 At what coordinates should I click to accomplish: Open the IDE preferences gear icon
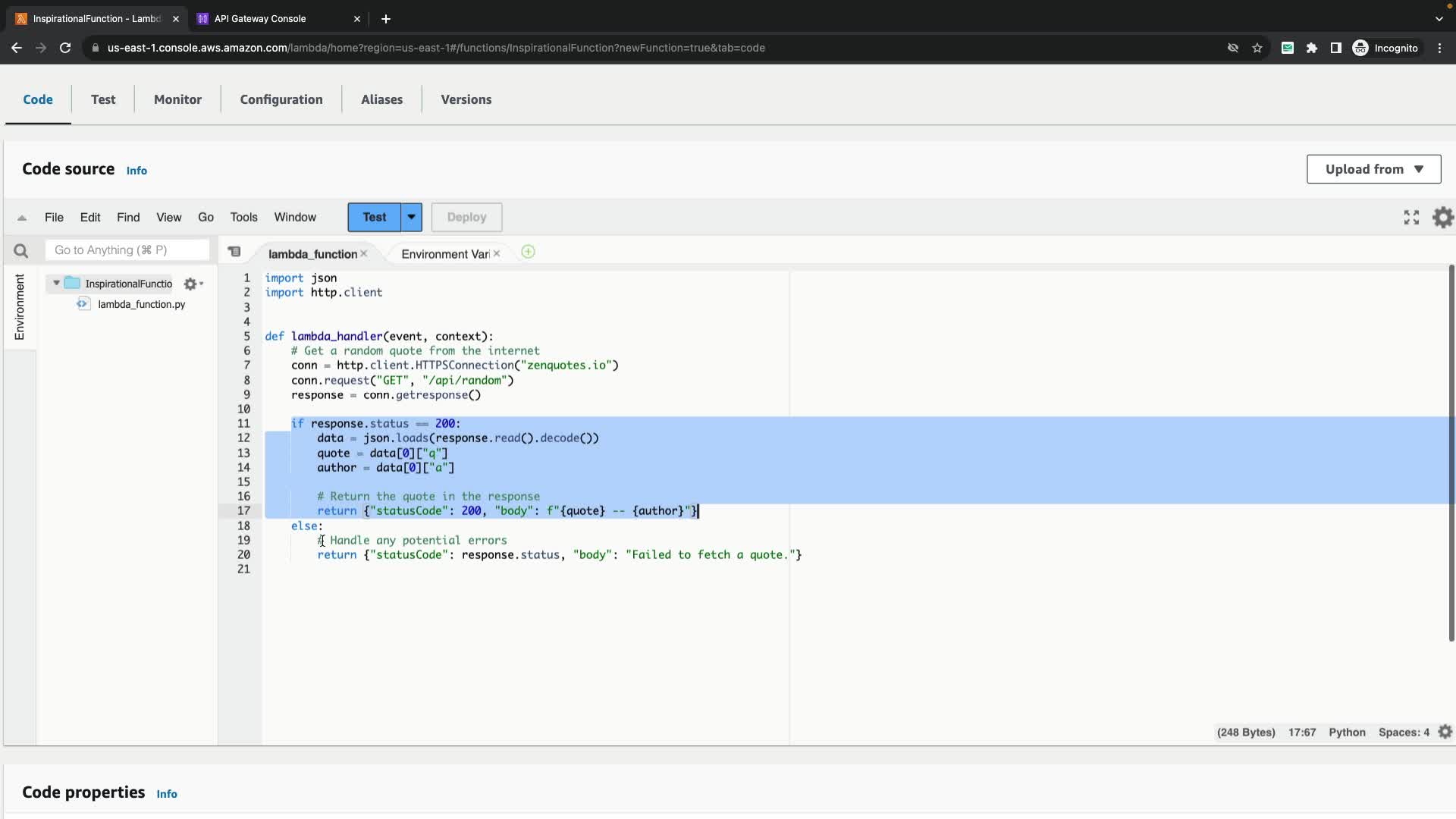(x=1442, y=218)
